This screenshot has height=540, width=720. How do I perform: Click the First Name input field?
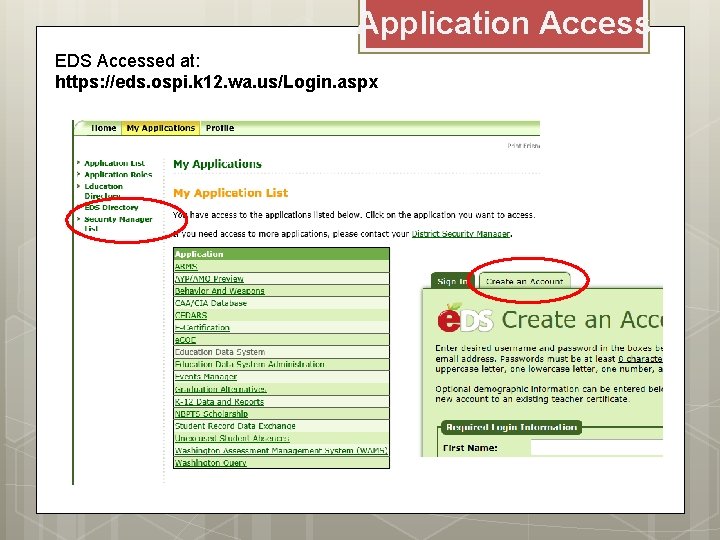click(596, 448)
